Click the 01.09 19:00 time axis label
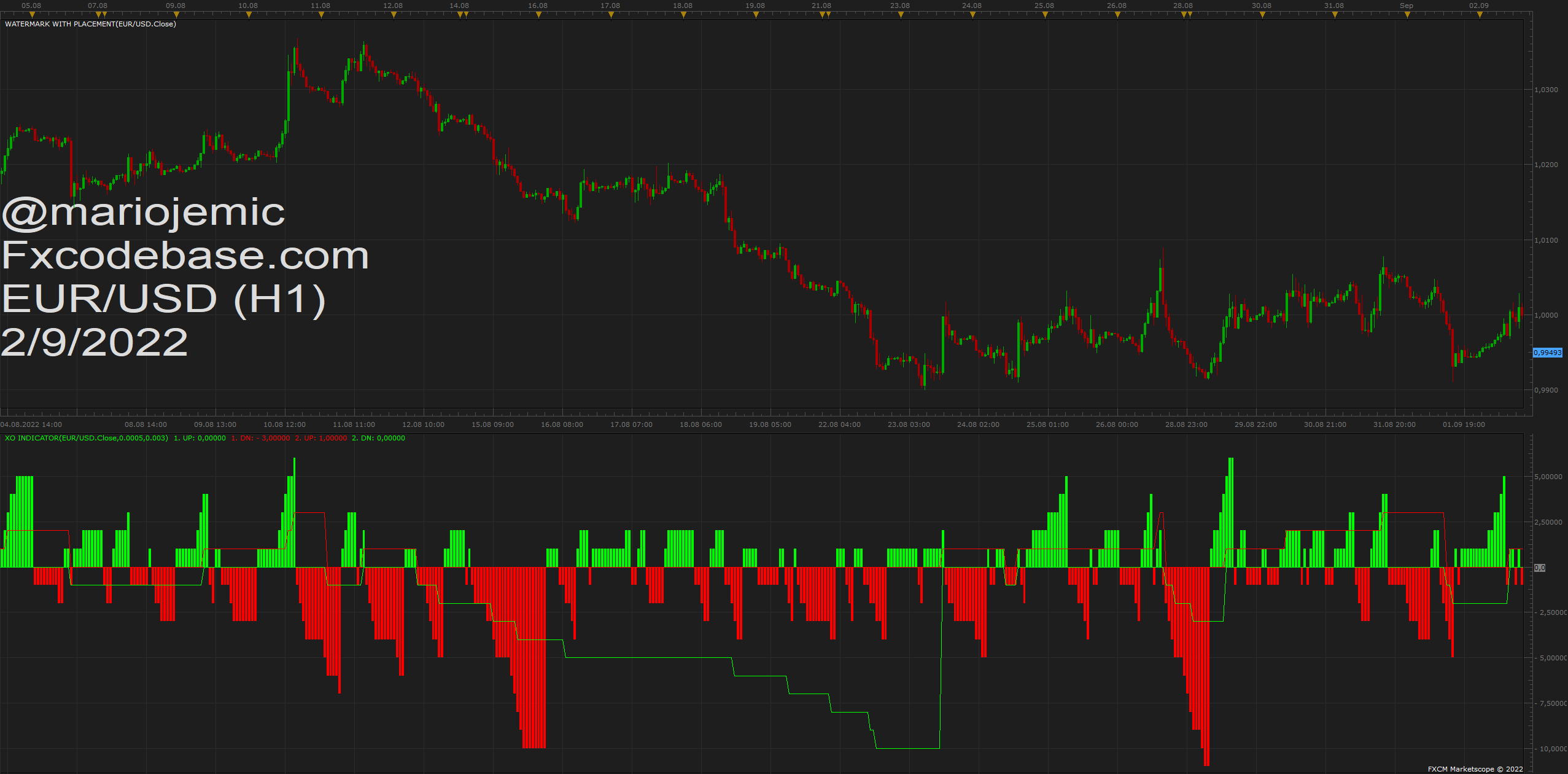This screenshot has width=1568, height=774. [1464, 424]
